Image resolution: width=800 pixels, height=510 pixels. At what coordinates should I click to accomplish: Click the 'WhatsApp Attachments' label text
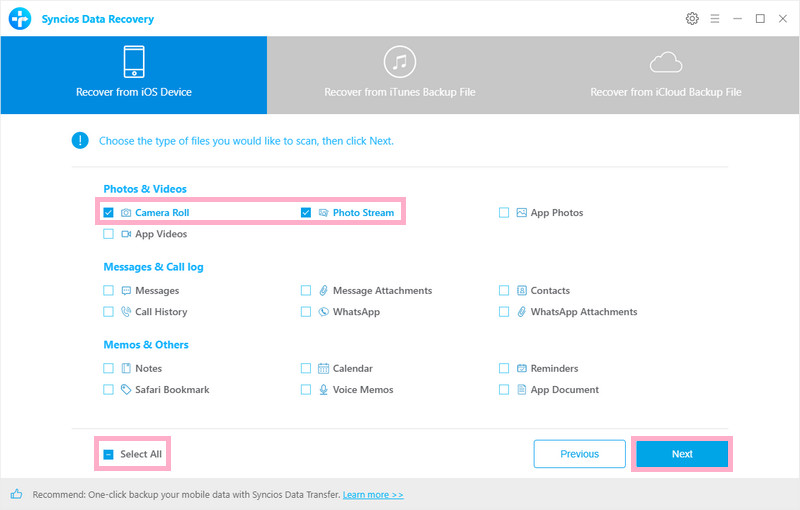(584, 312)
